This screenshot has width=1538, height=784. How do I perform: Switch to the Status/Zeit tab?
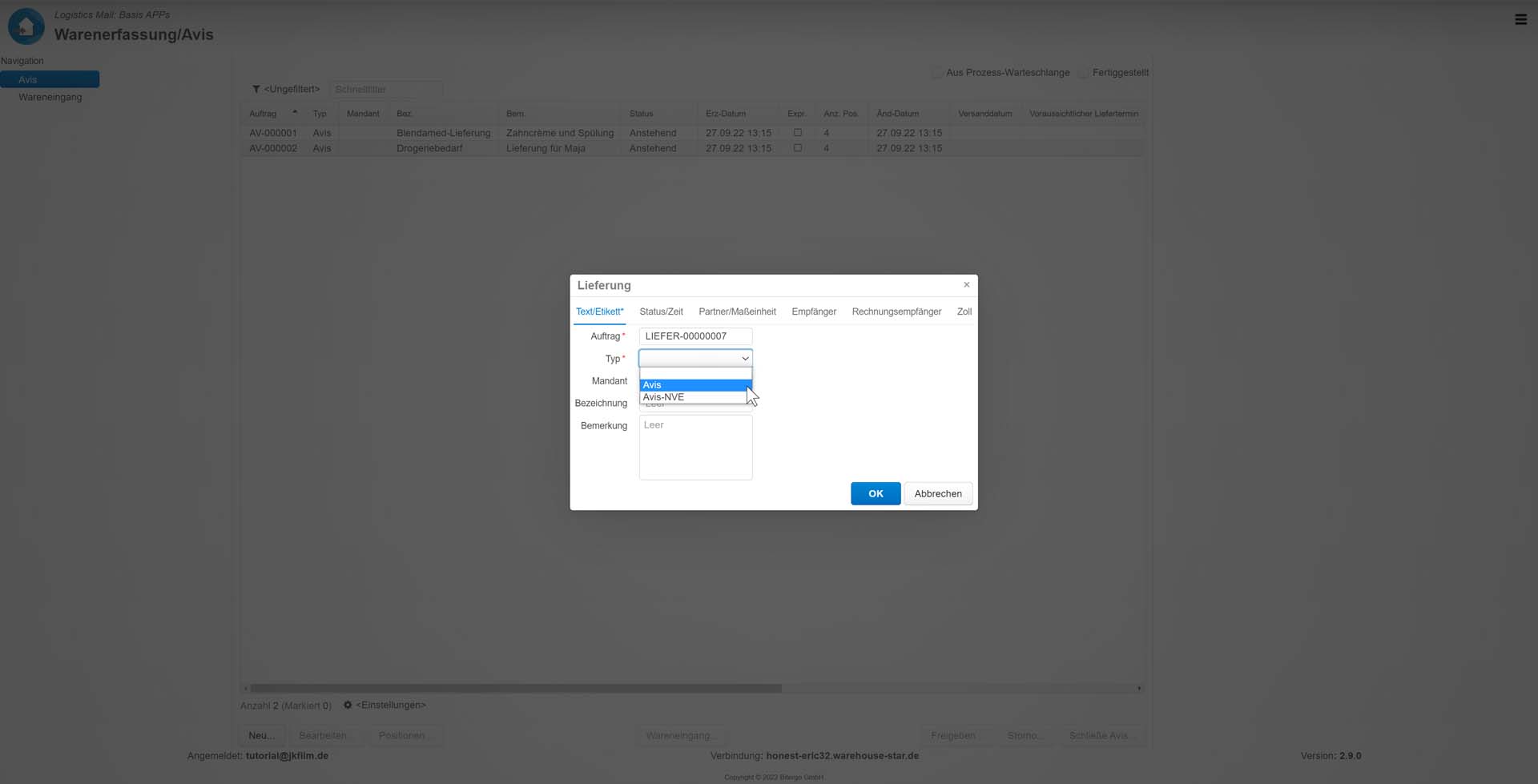(661, 312)
